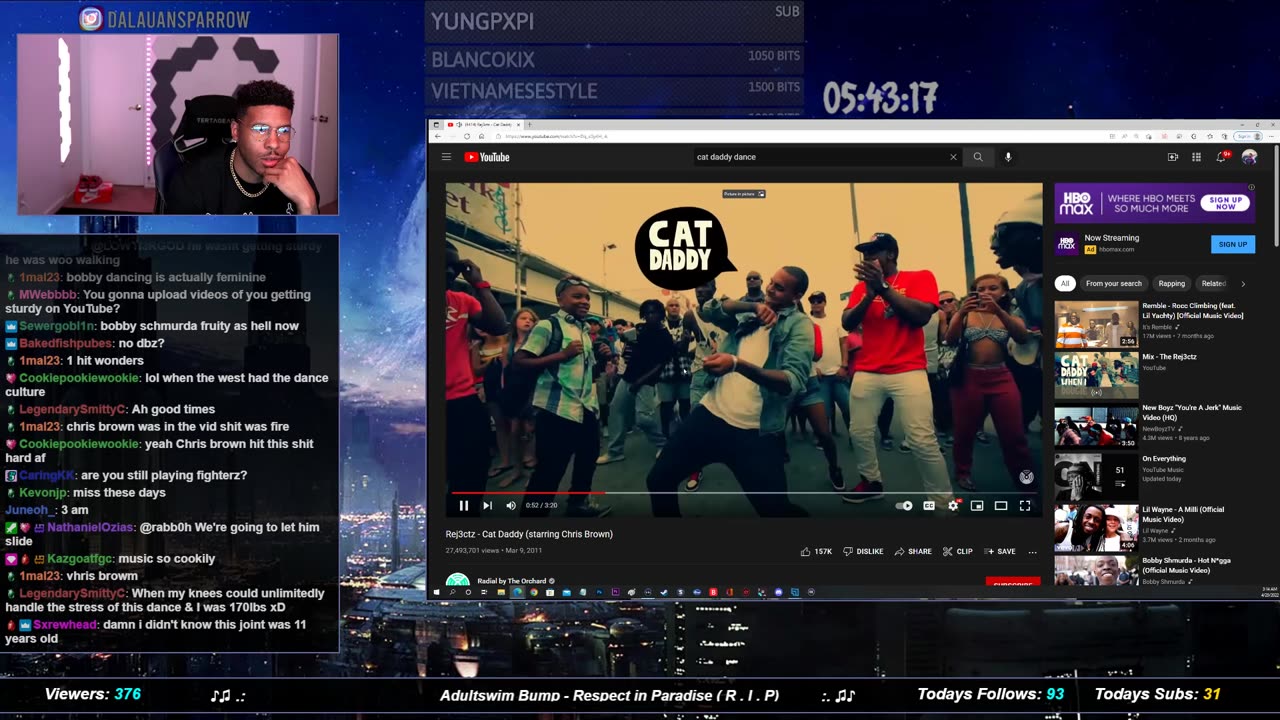Screen dimensions: 1280x720
Task: Click the blue SIGN UP ad button
Action: [1233, 244]
